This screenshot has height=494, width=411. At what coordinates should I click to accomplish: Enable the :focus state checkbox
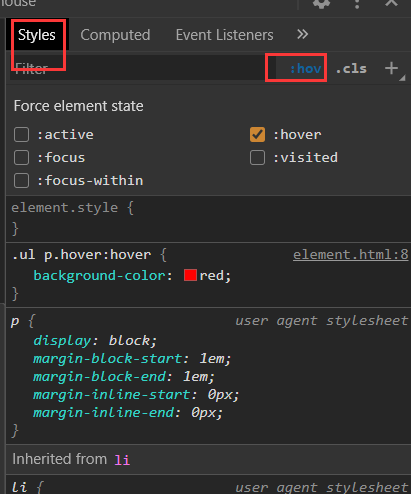[21, 158]
